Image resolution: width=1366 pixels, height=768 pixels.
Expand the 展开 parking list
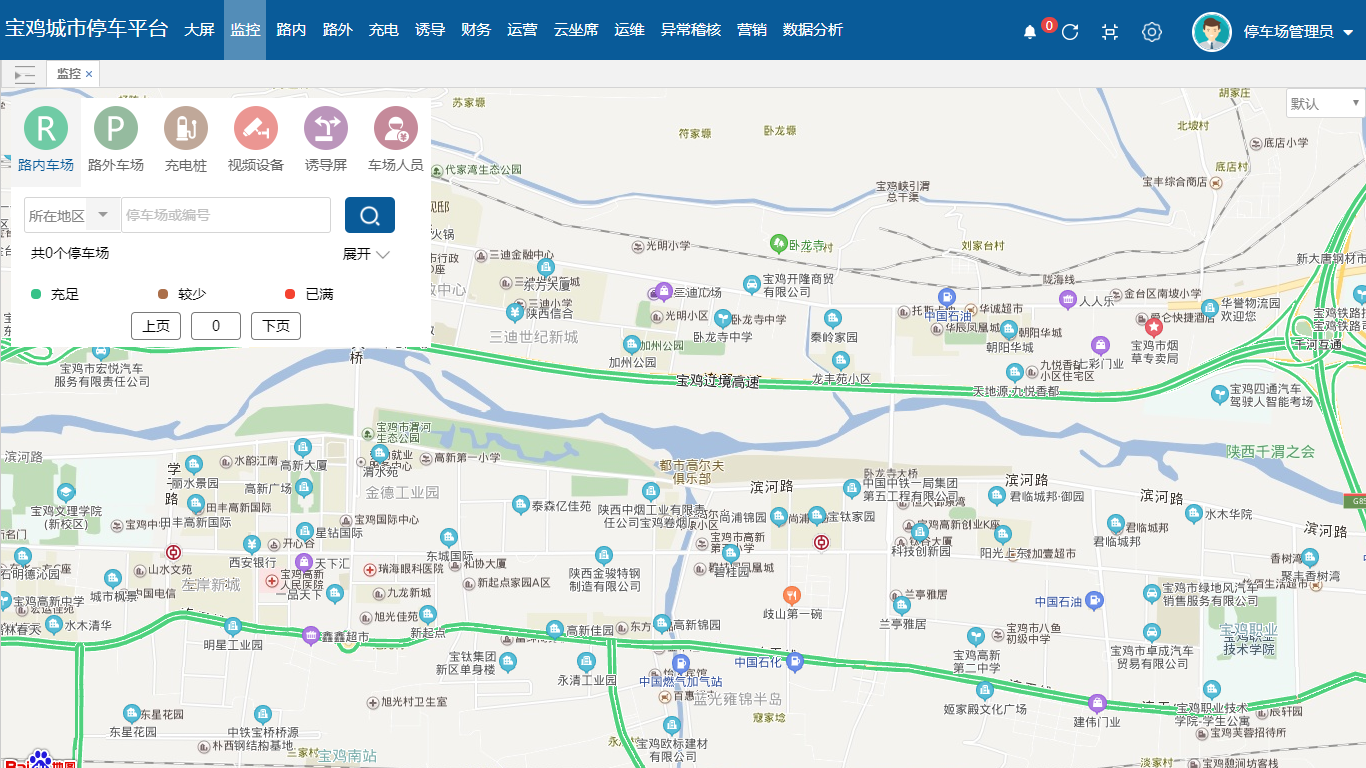point(366,254)
